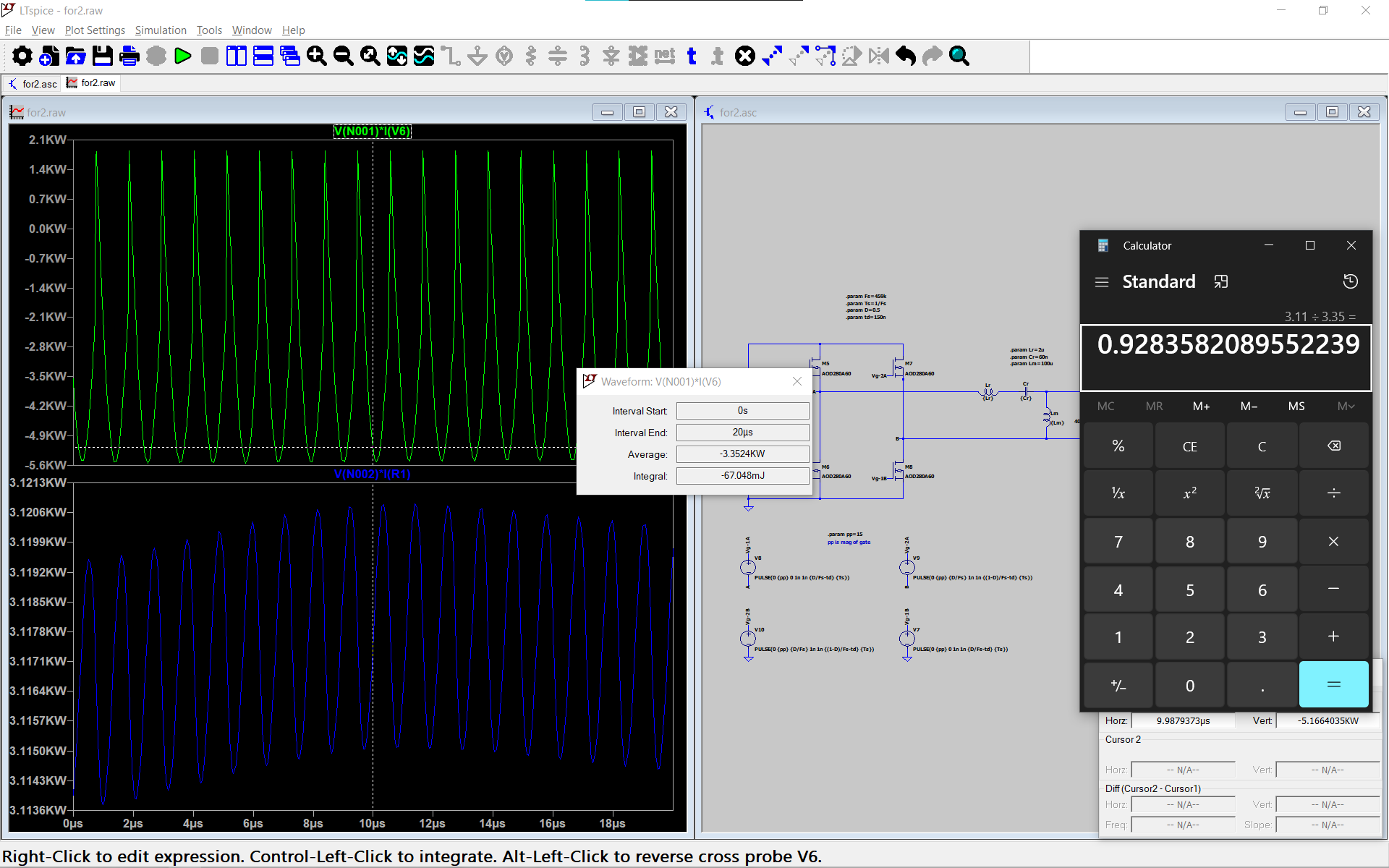This screenshot has height=868, width=1389.
Task: Zoom in with the magnifier plus icon
Action: pyautogui.click(x=317, y=56)
